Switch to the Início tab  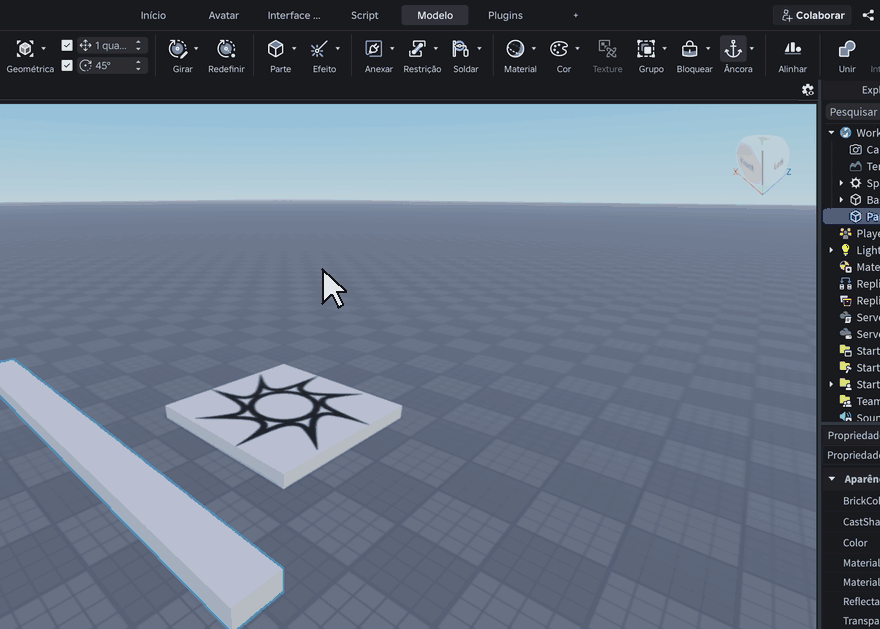coord(153,15)
